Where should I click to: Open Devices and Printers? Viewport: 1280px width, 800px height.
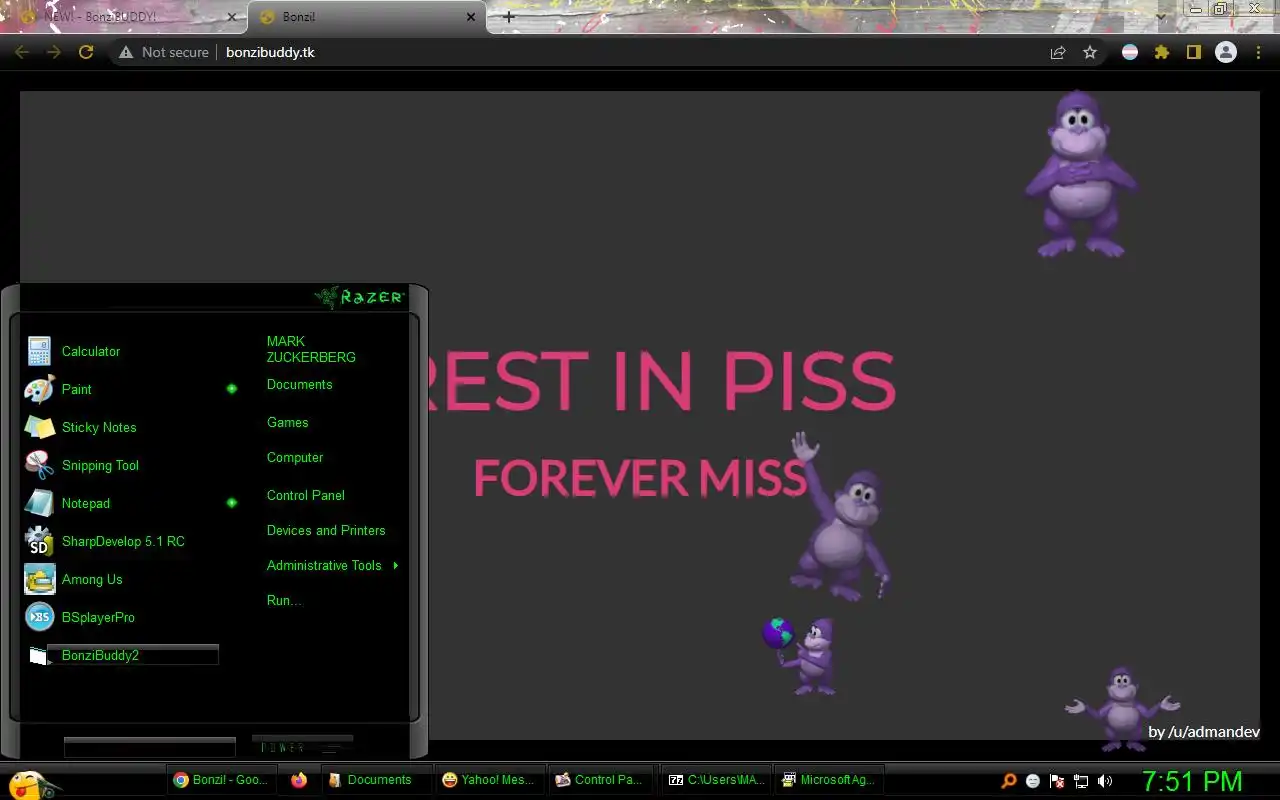tap(326, 531)
